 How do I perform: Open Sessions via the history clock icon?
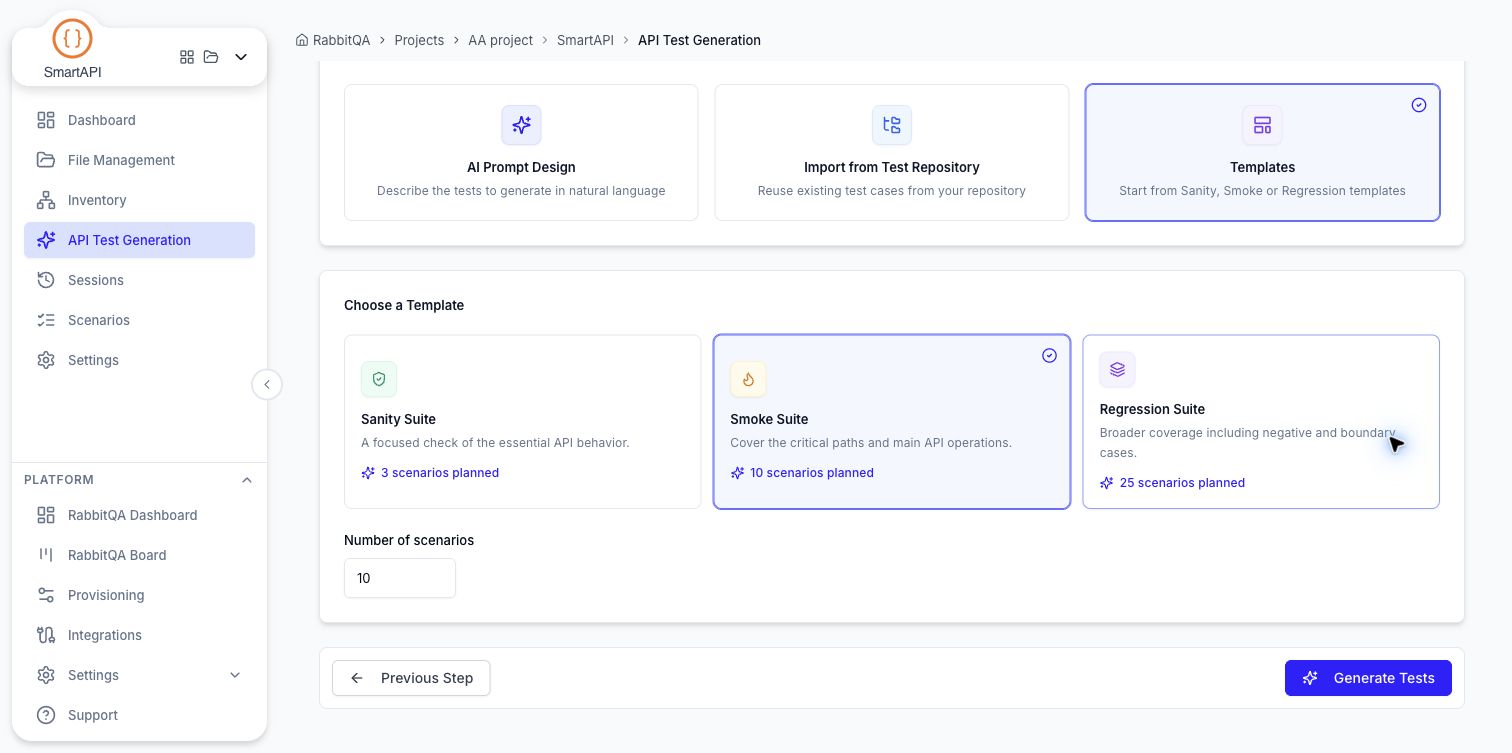pos(46,280)
